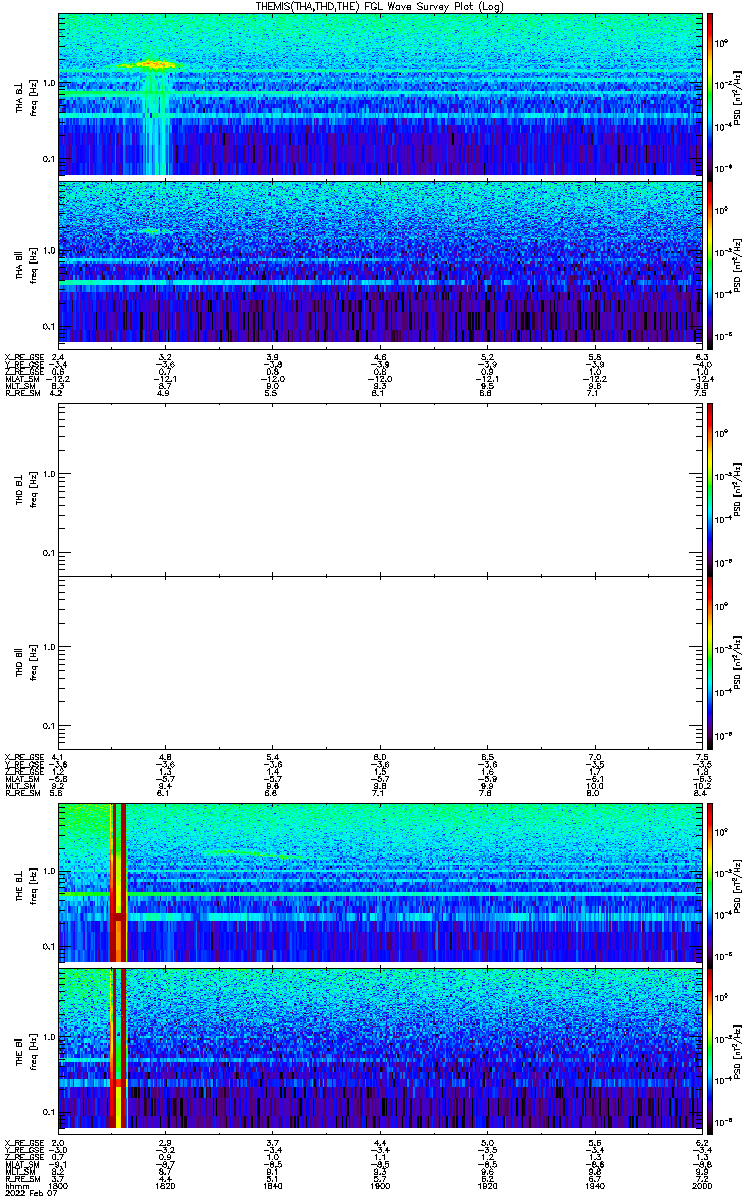Image resolution: width=750 pixels, height=1200 pixels.
Task: Select the THA B-perpendicular spectrogram panel
Action: click(381, 94)
